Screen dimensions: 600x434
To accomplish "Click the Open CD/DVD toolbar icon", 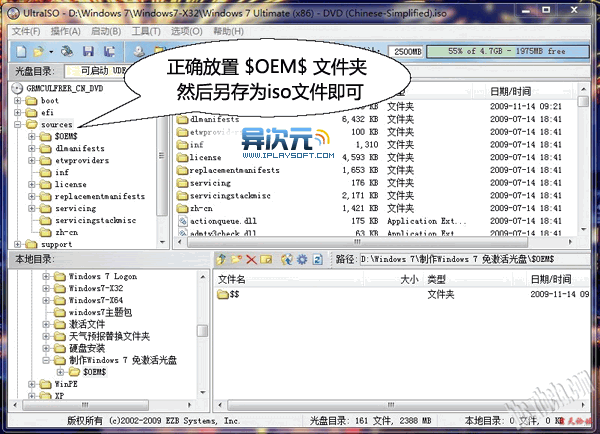I will coord(67,51).
